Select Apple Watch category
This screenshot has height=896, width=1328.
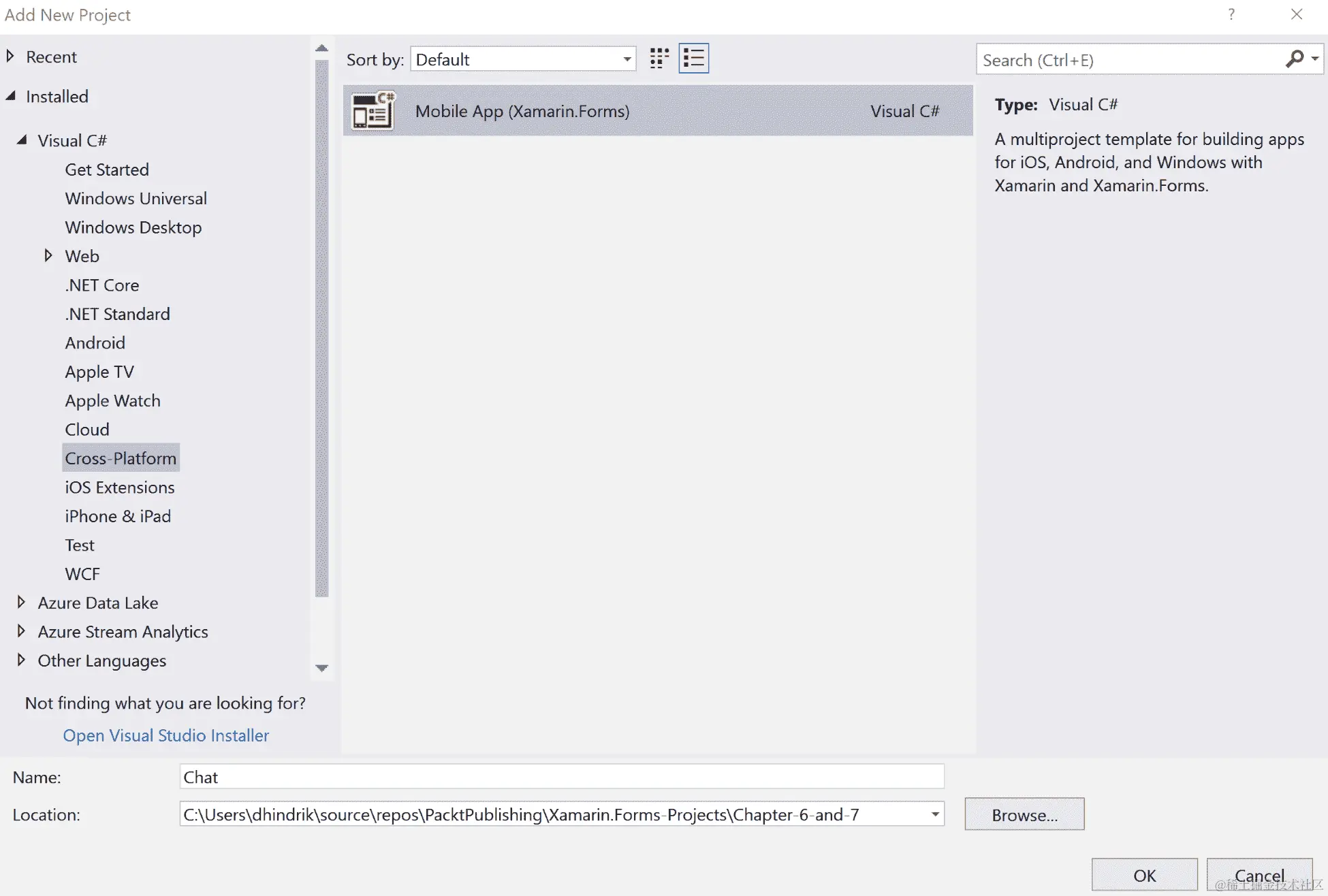[113, 400]
